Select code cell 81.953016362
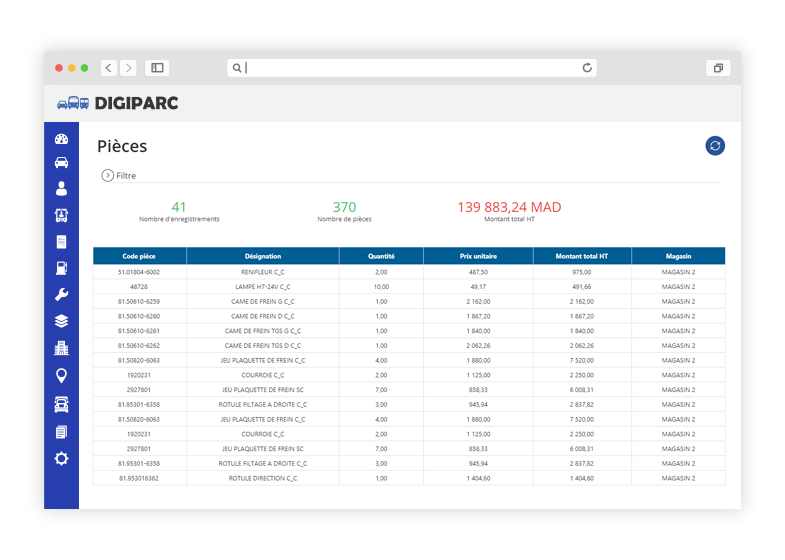 pos(139,478)
